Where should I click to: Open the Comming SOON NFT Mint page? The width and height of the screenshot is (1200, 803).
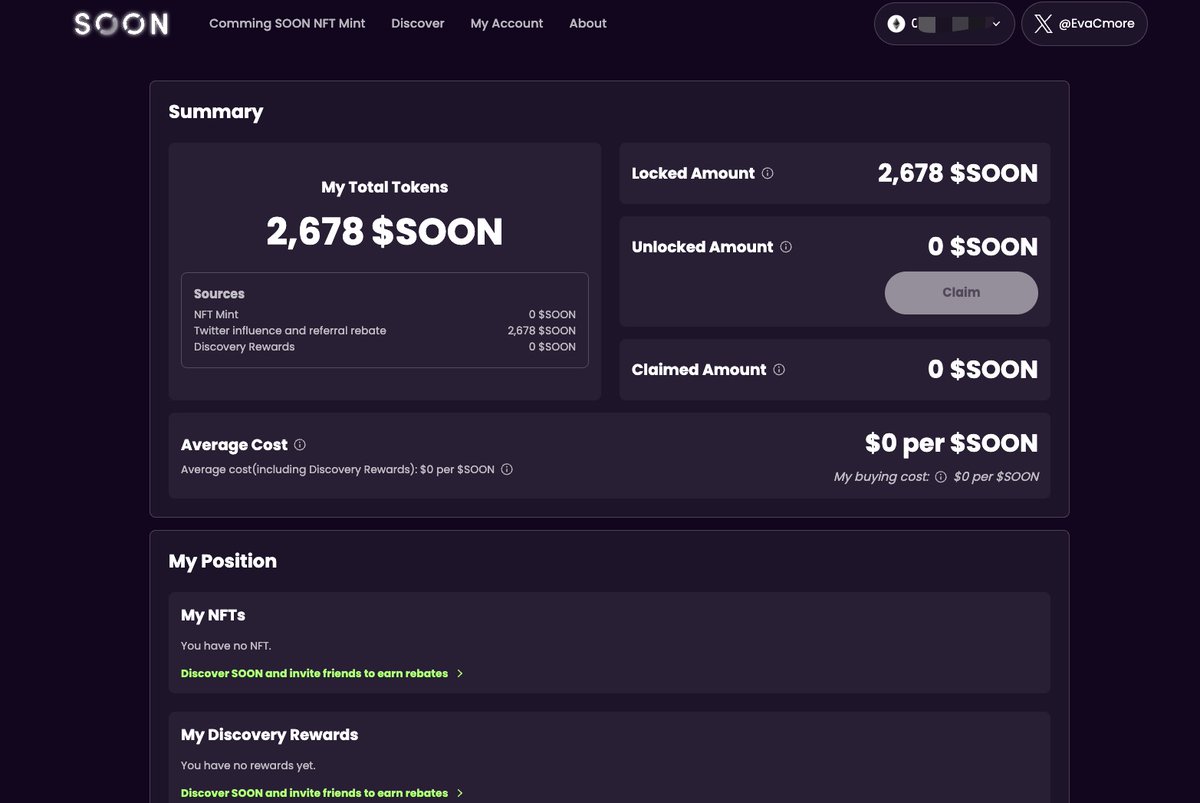tap(287, 23)
